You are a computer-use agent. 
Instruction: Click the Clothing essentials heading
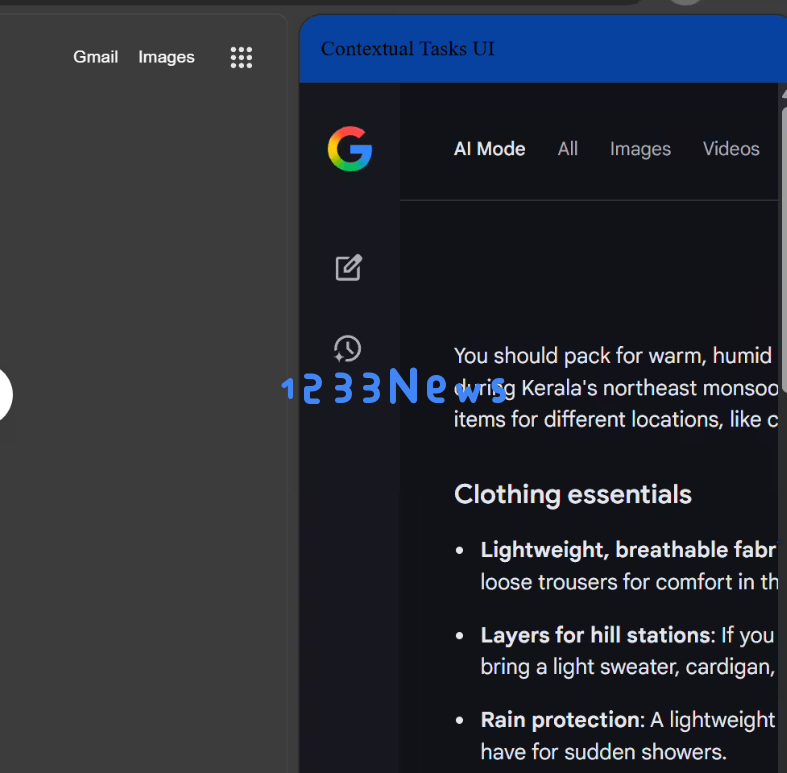pyautogui.click(x=572, y=494)
